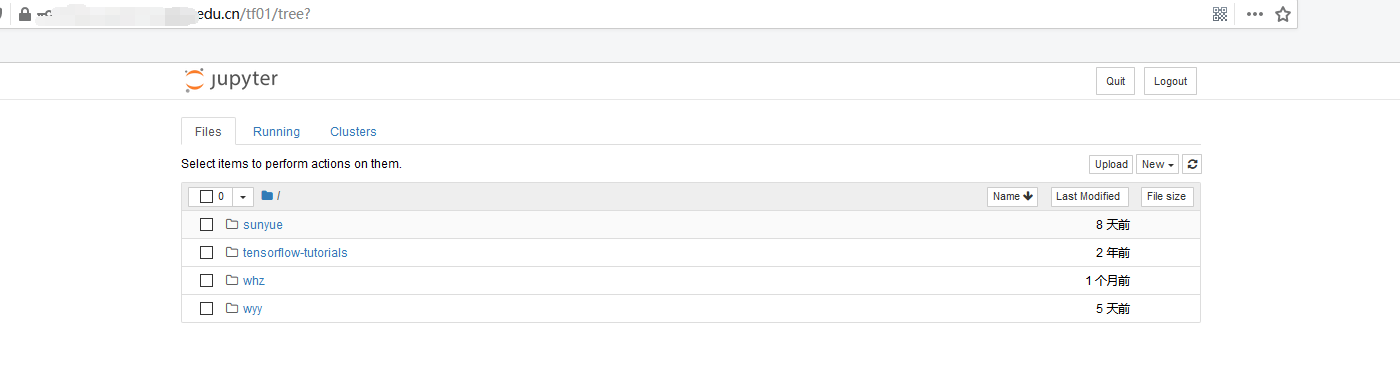Click the root folder icon in breadcrumb
Image resolution: width=1400 pixels, height=389 pixels.
pos(267,196)
